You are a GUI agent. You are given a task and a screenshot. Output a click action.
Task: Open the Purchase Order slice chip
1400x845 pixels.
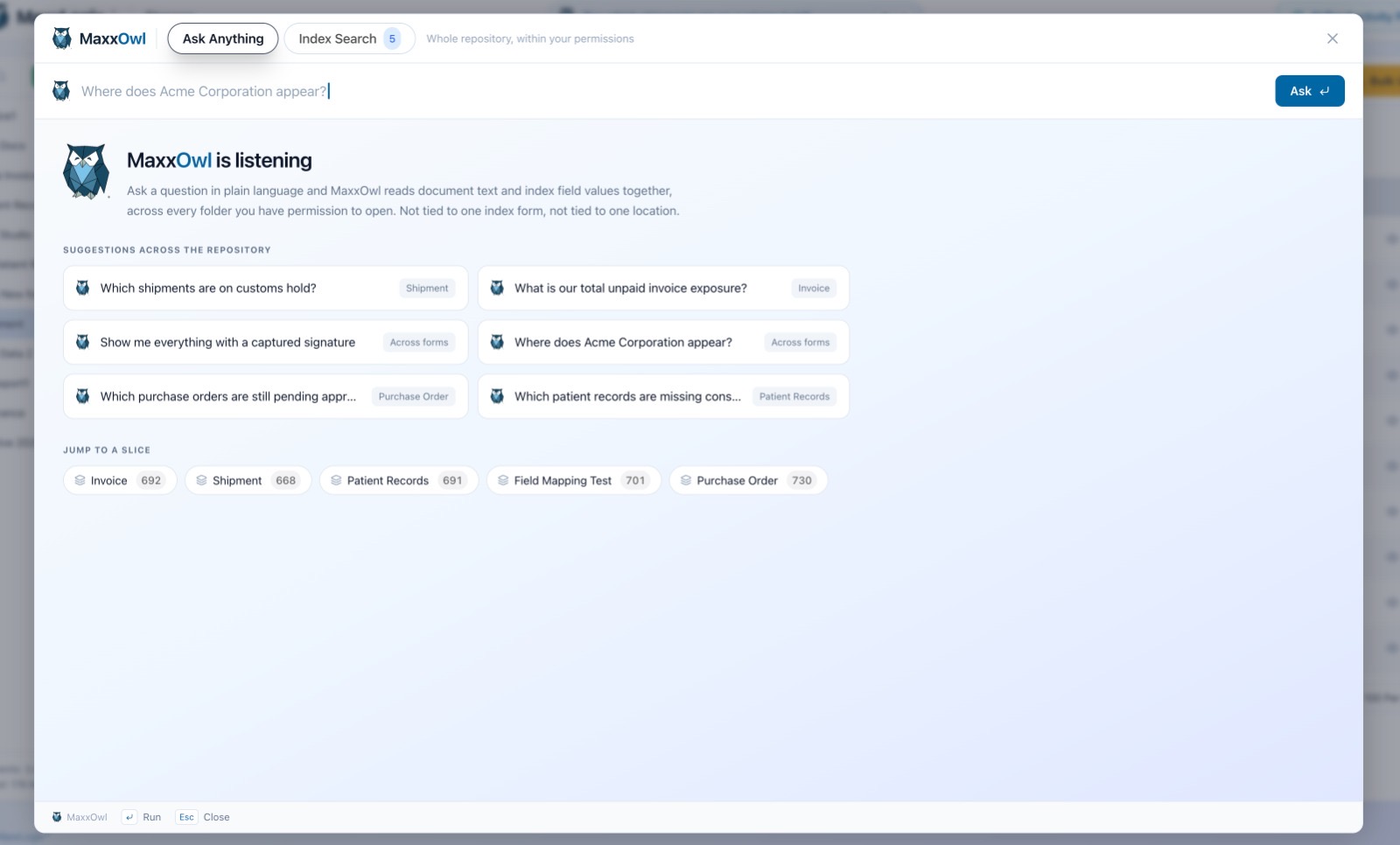(748, 480)
